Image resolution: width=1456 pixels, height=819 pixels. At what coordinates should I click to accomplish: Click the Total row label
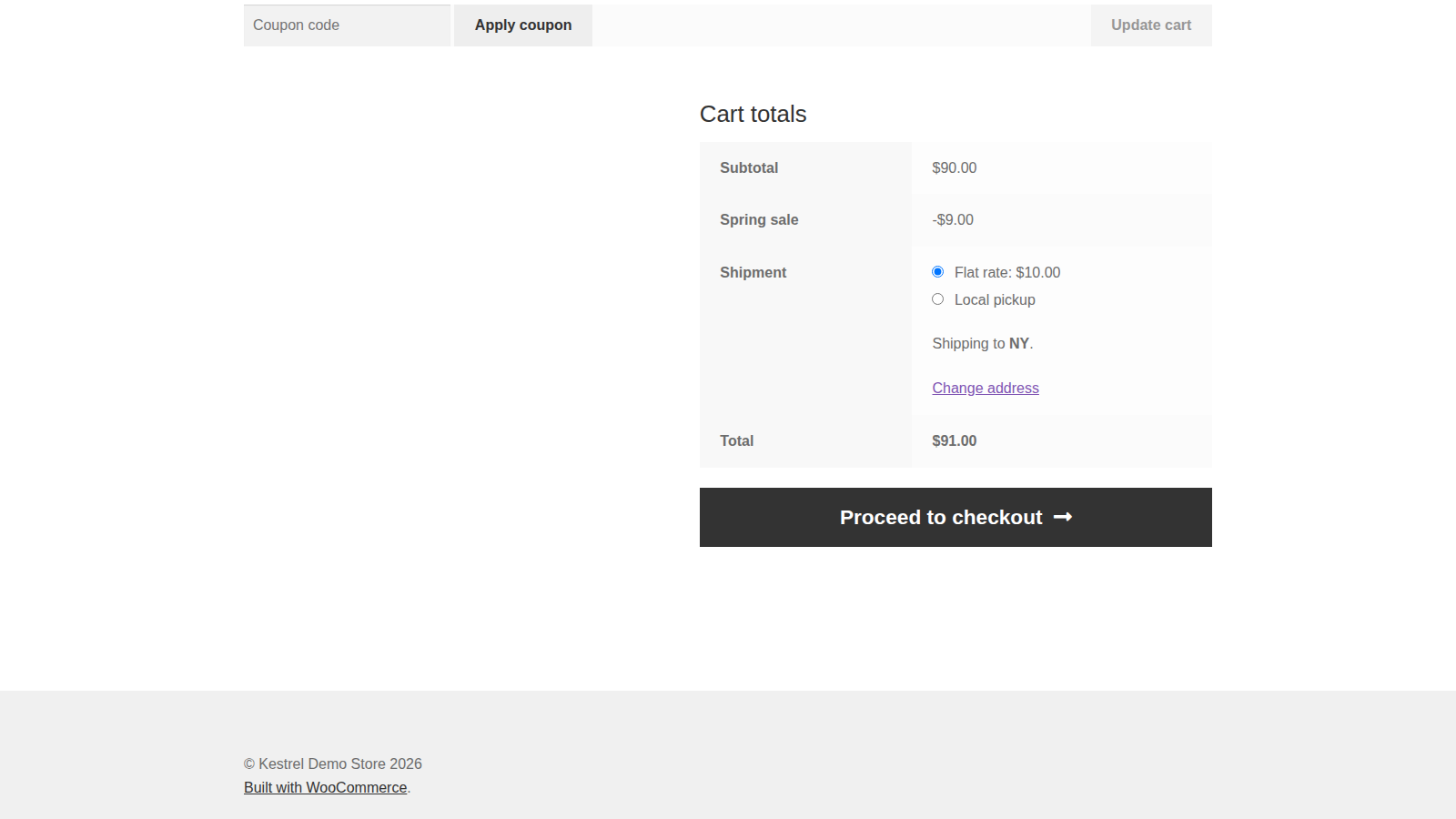coord(736,440)
